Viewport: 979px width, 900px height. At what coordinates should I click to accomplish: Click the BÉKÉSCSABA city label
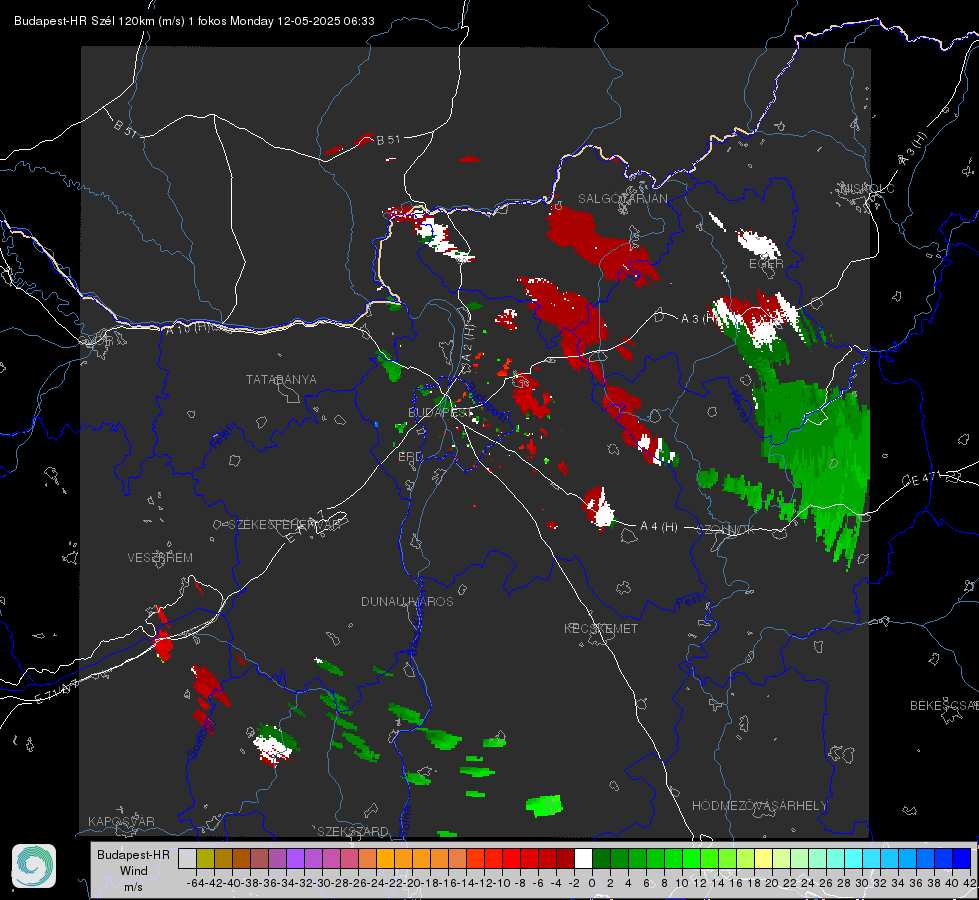[944, 705]
